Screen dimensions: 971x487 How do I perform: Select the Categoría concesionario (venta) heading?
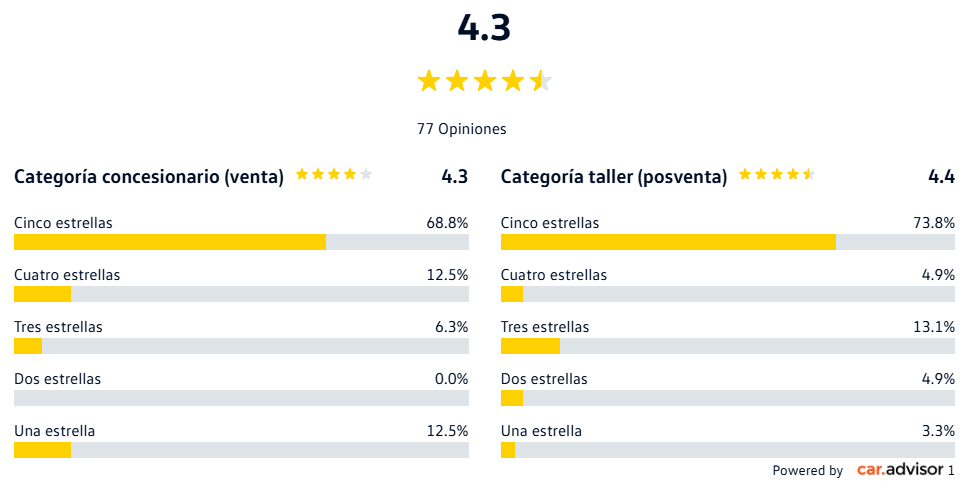coord(149,177)
